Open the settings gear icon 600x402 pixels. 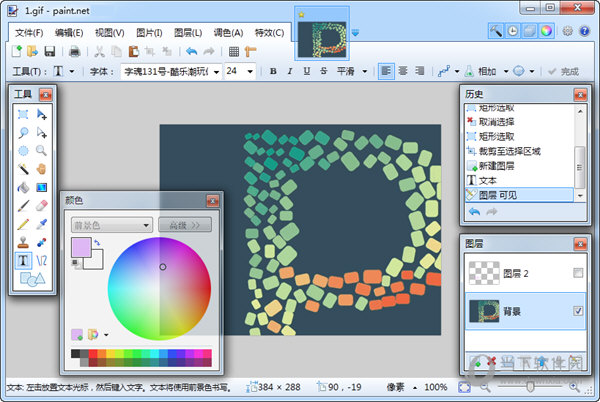pos(568,31)
